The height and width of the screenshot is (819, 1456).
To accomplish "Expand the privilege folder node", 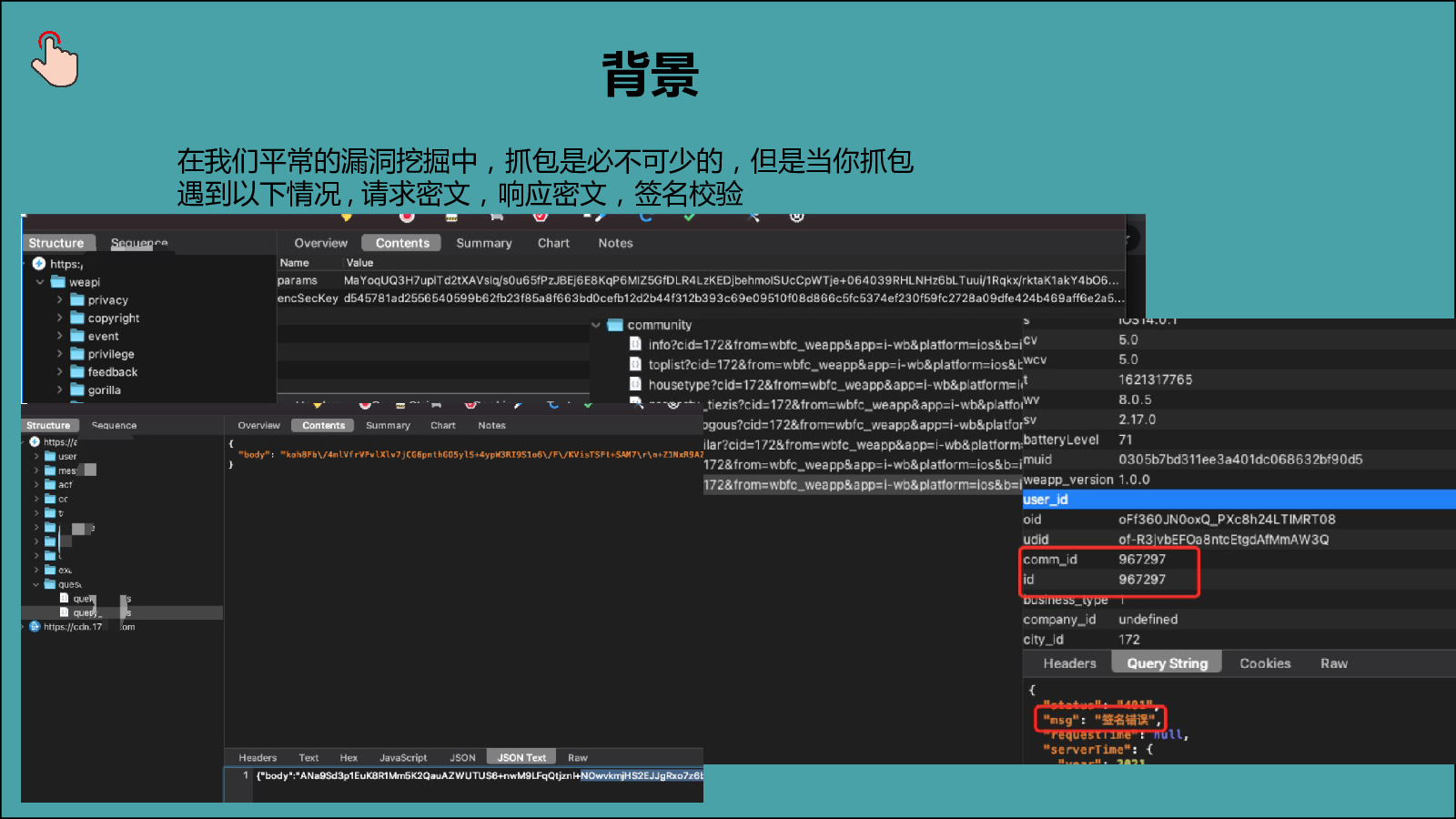I will [60, 354].
